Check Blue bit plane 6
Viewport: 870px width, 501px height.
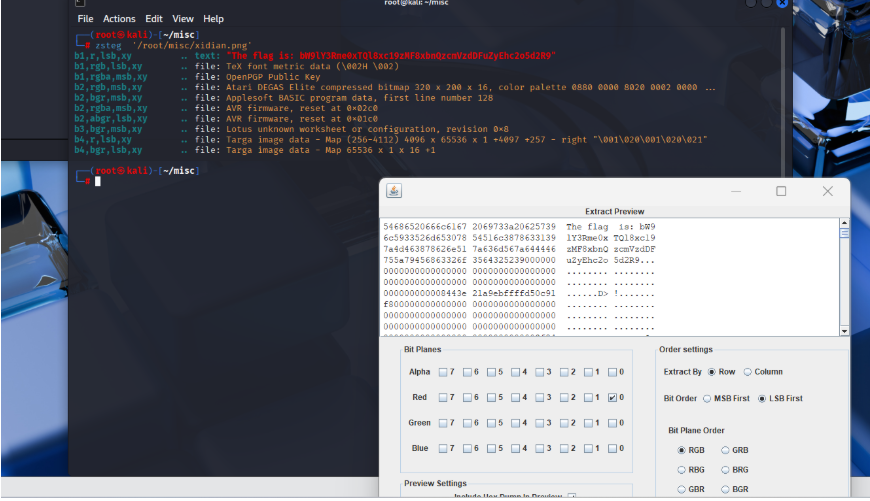click(x=467, y=449)
